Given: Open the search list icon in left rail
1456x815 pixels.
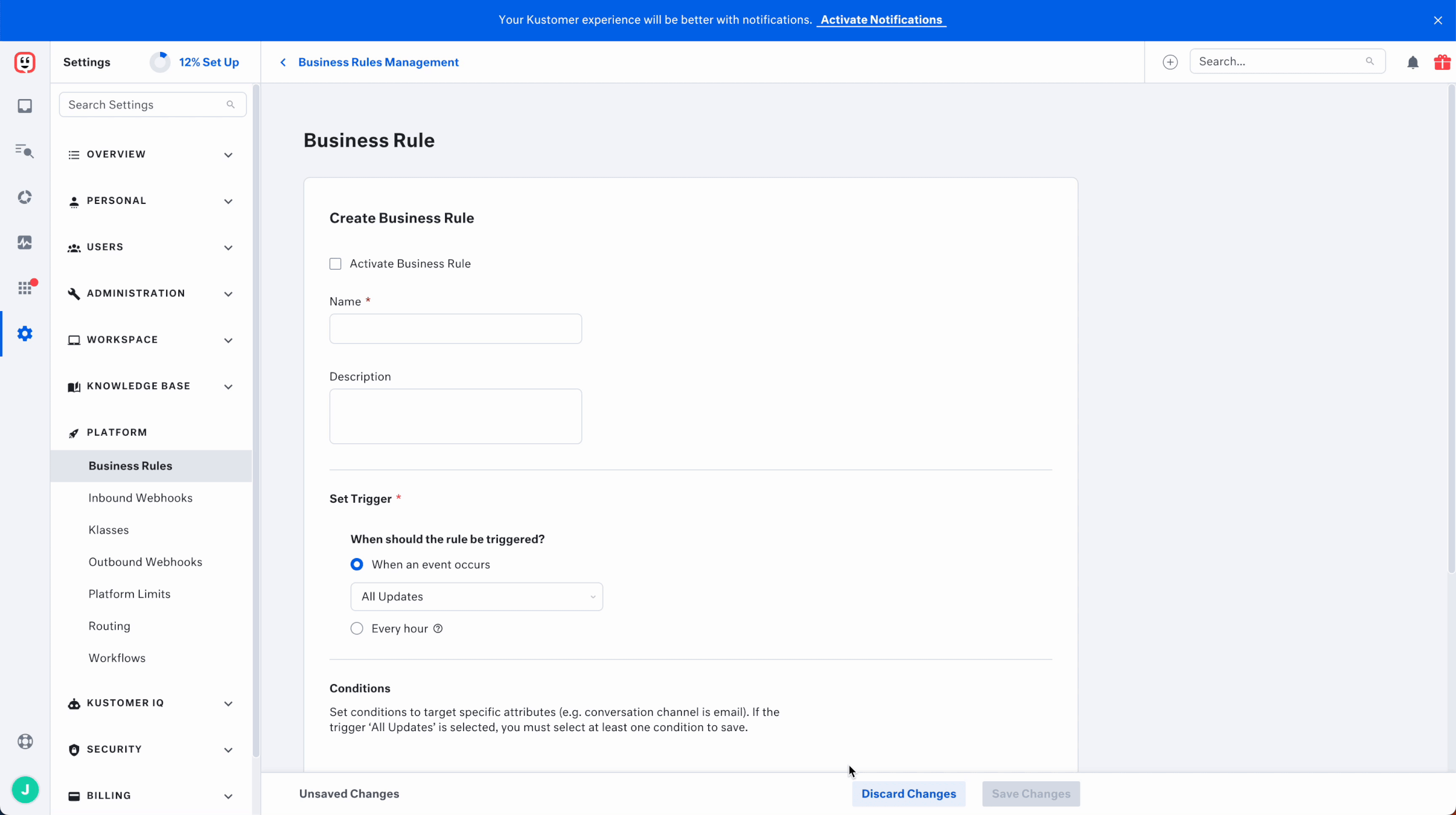Looking at the screenshot, I should click(24, 151).
